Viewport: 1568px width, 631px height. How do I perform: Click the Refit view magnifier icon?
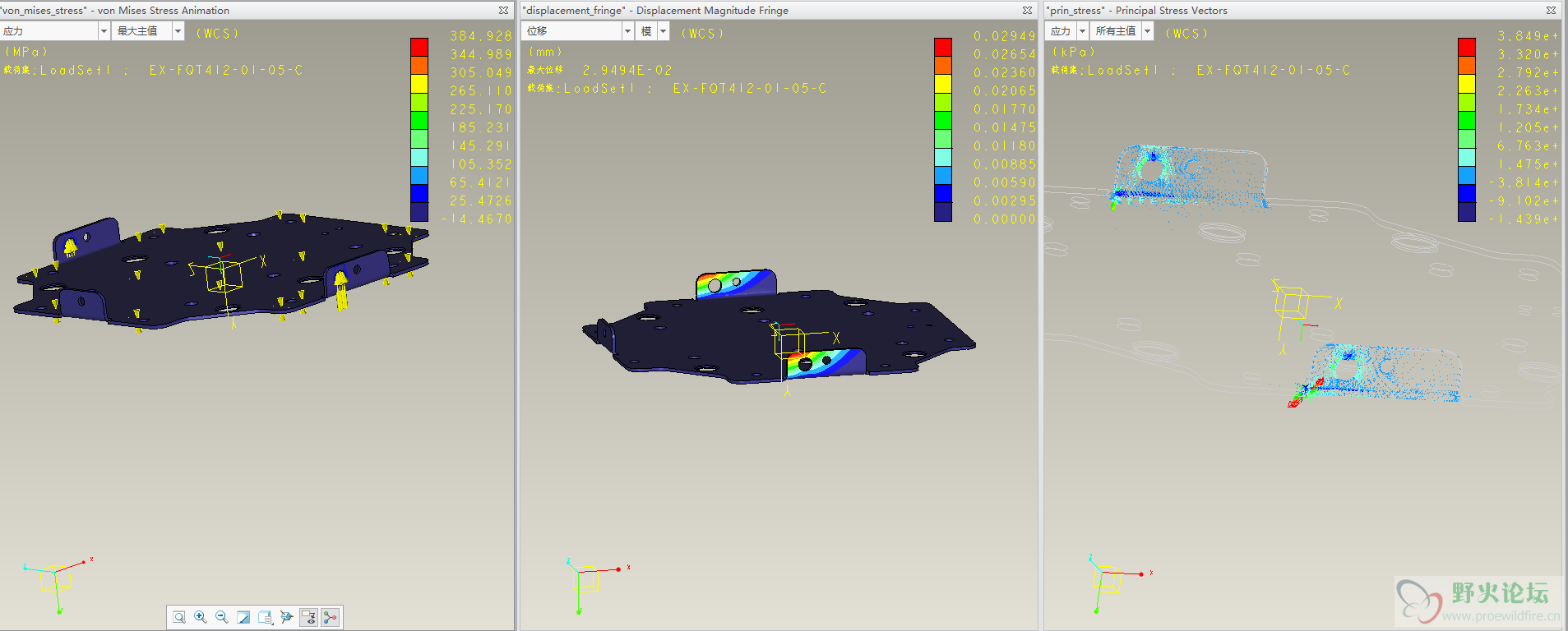179,617
